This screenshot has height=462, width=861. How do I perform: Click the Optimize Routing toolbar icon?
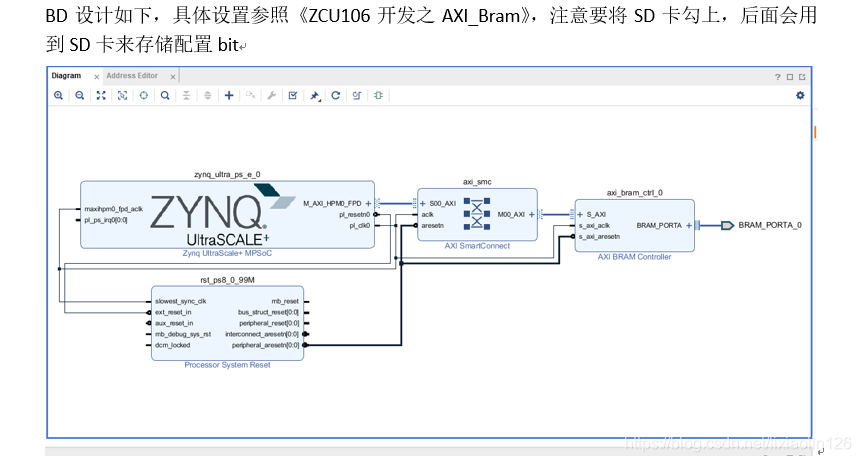tap(357, 96)
